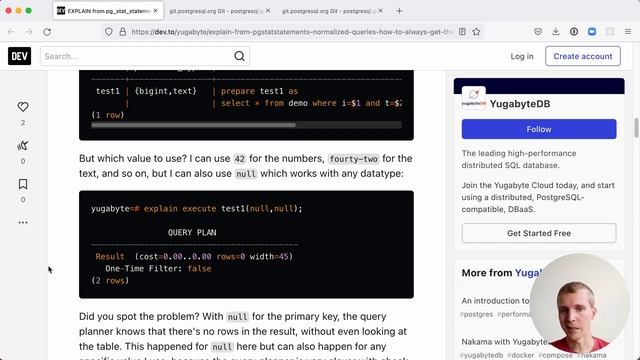Click the 'QUERY PLAN' heading text
Viewport: 640px width, 360px height.
point(192,233)
